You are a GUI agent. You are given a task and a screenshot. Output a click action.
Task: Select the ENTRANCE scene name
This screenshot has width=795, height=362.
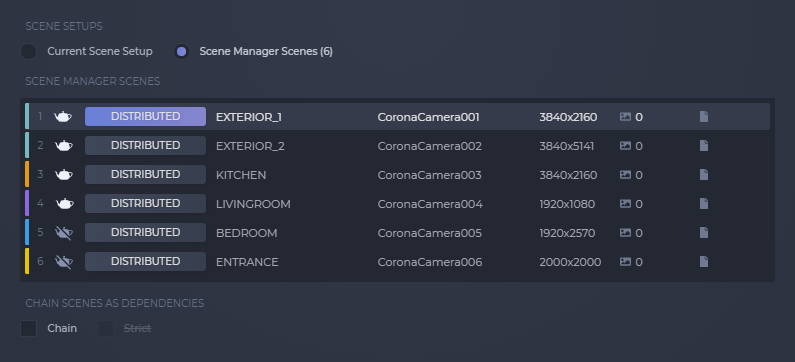247,262
